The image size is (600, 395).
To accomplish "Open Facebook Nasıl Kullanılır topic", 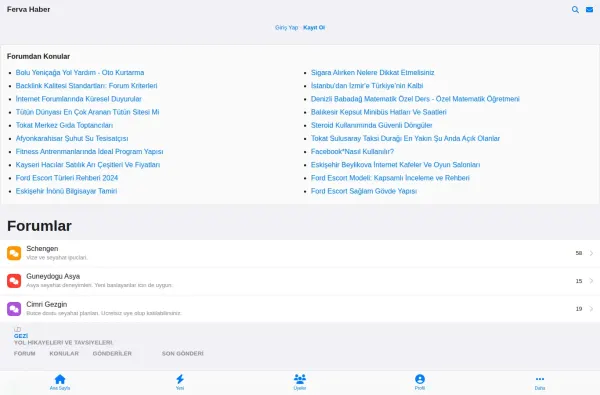I will (x=352, y=152).
